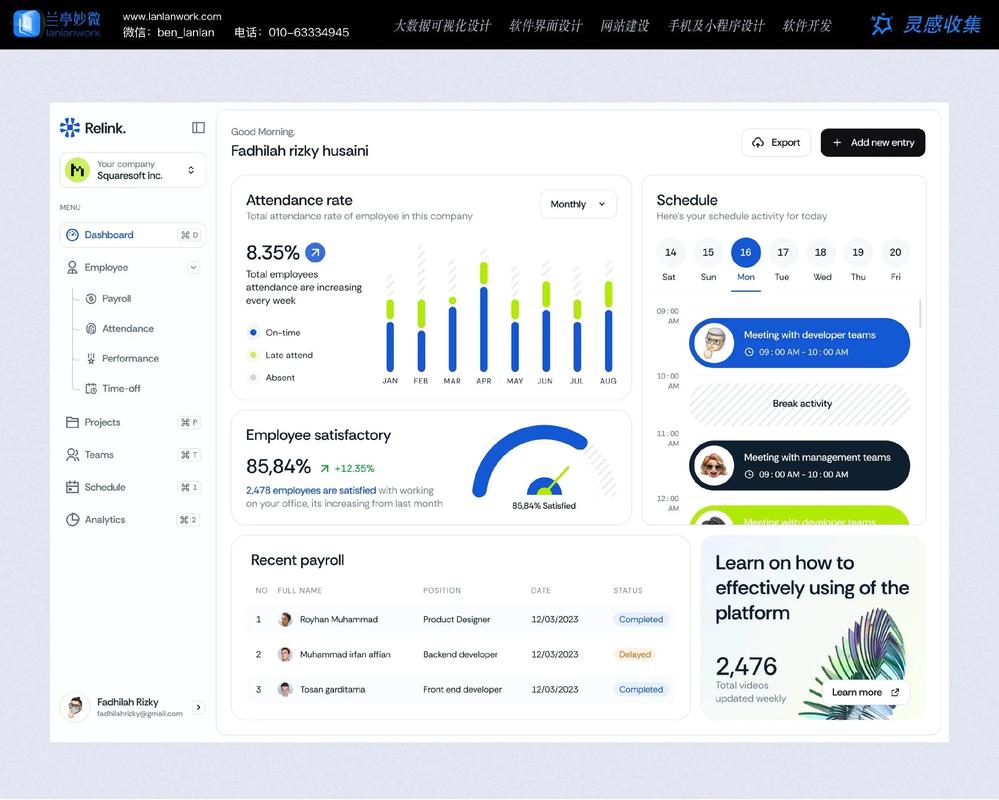Click the blue arrow beside 8.35%

pos(315,252)
